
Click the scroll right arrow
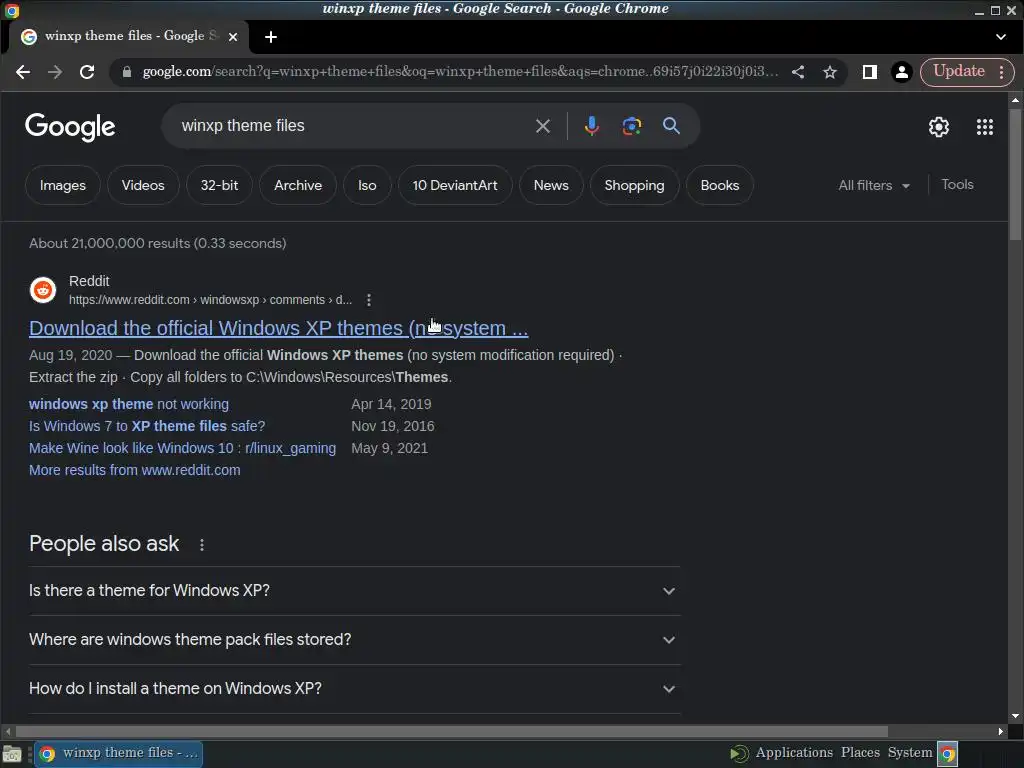click(x=1000, y=731)
